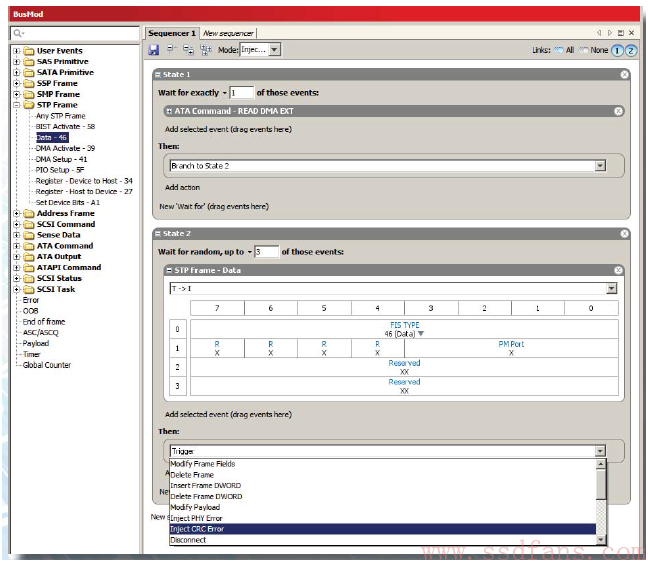
Task: Expand the SATA Primitive folder
Action: tap(17, 73)
